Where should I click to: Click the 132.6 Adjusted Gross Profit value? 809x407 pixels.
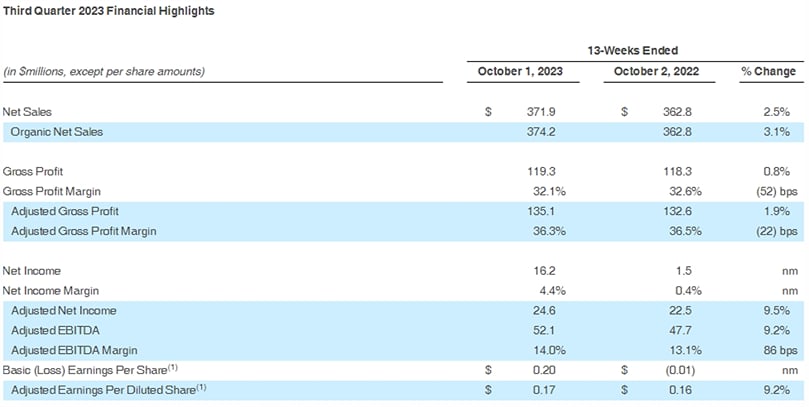pyautogui.click(x=677, y=211)
